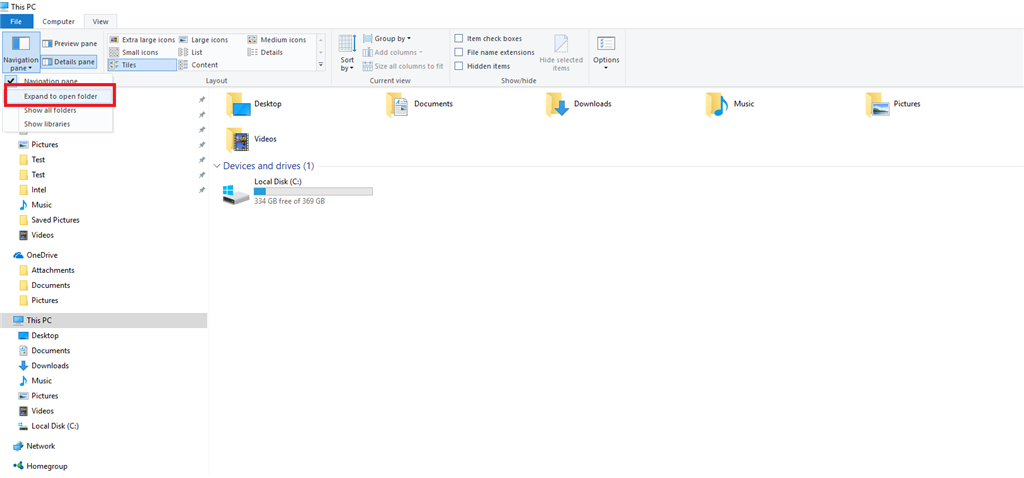
Task: Open Downloads under This PC
Action: [50, 366]
